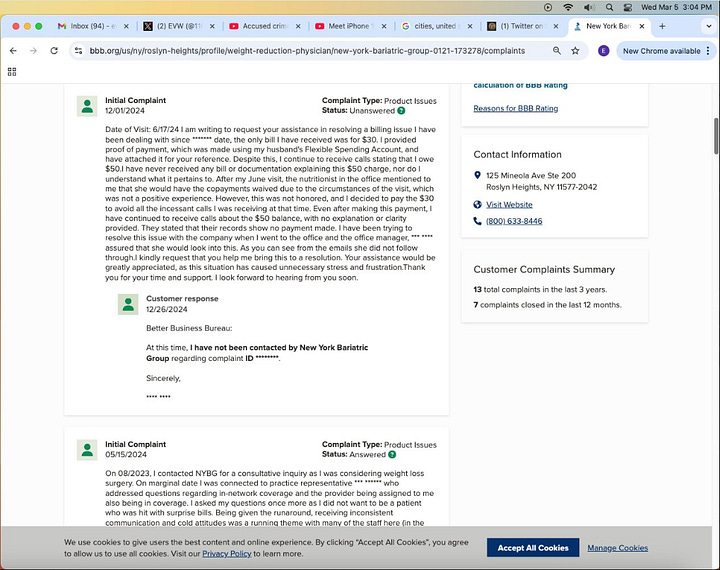
Task: Click '7 complaints closed in the last 12 months'
Action: tap(547, 305)
